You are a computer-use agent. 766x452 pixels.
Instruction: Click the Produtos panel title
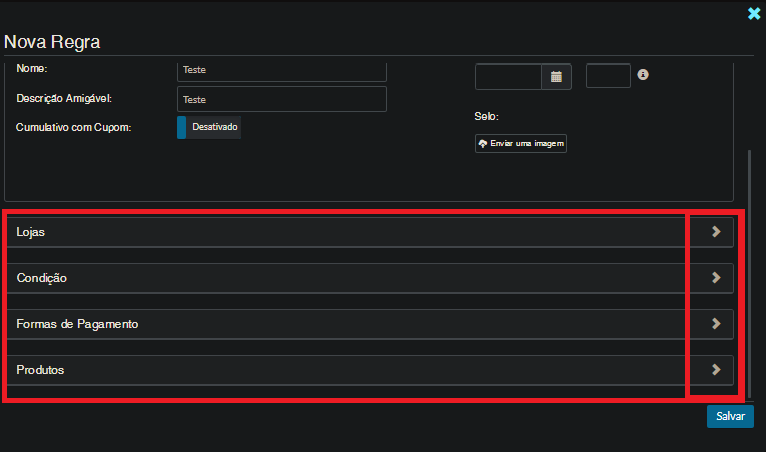[x=40, y=370]
